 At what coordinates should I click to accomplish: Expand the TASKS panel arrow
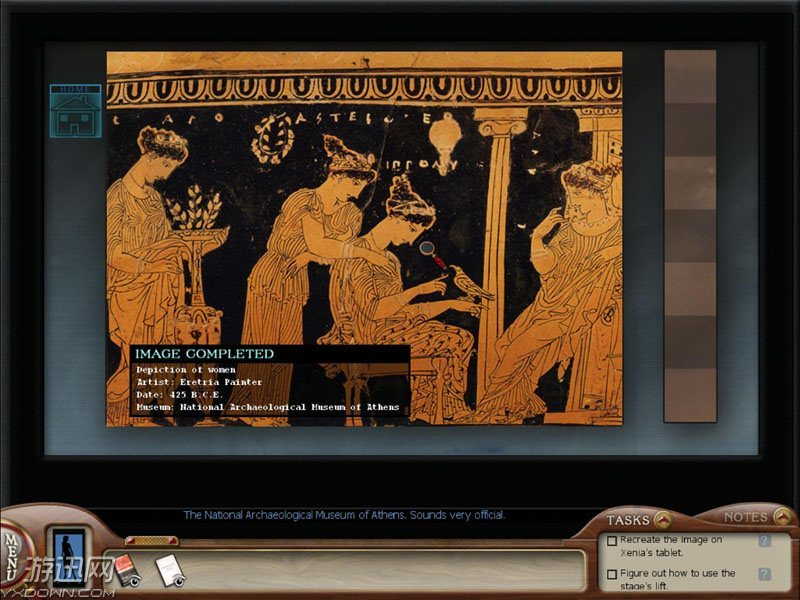pyautogui.click(x=663, y=519)
